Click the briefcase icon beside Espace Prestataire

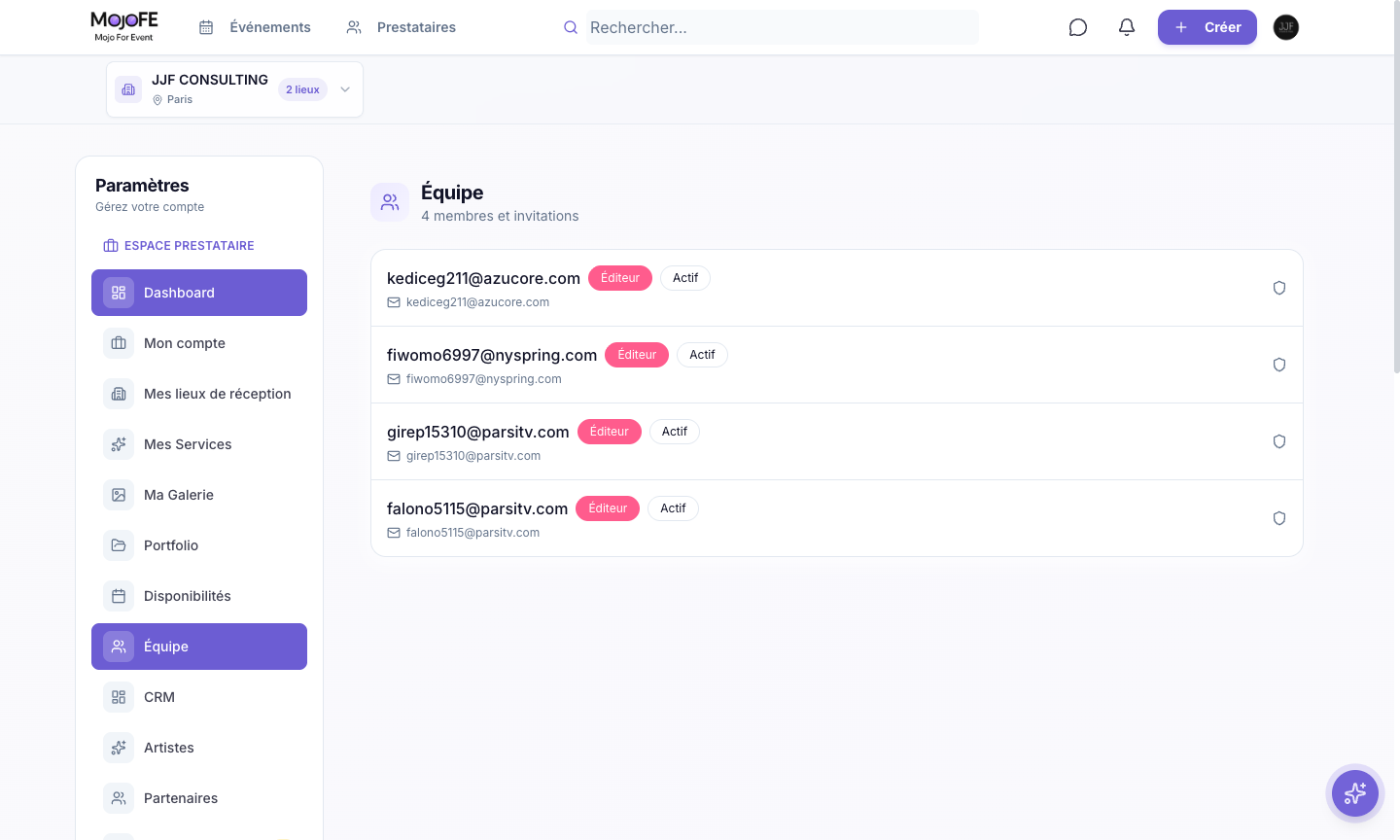click(x=111, y=246)
